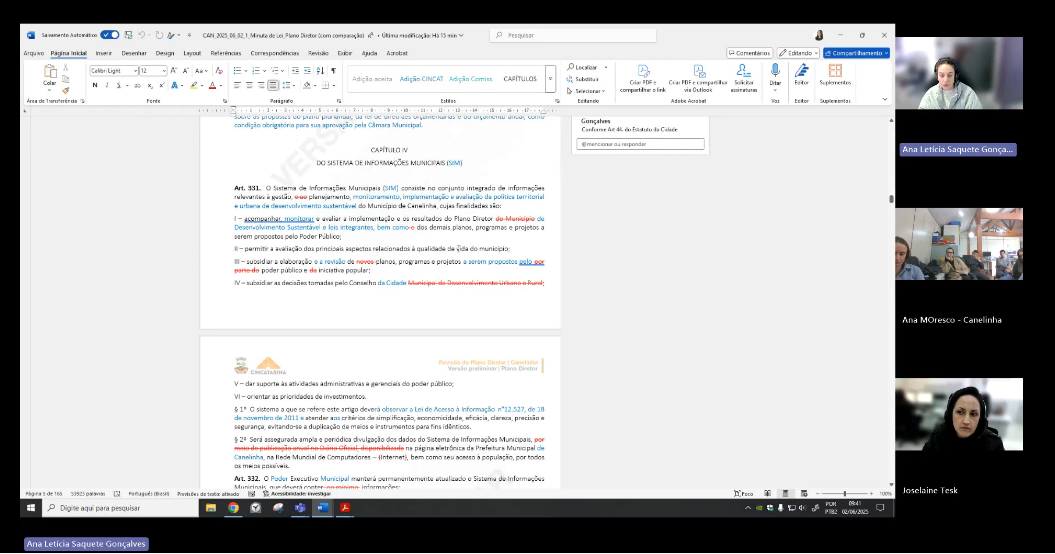Apply the CAPÍTULOS style
The width and height of the screenshot is (1055, 554).
[x=520, y=79]
